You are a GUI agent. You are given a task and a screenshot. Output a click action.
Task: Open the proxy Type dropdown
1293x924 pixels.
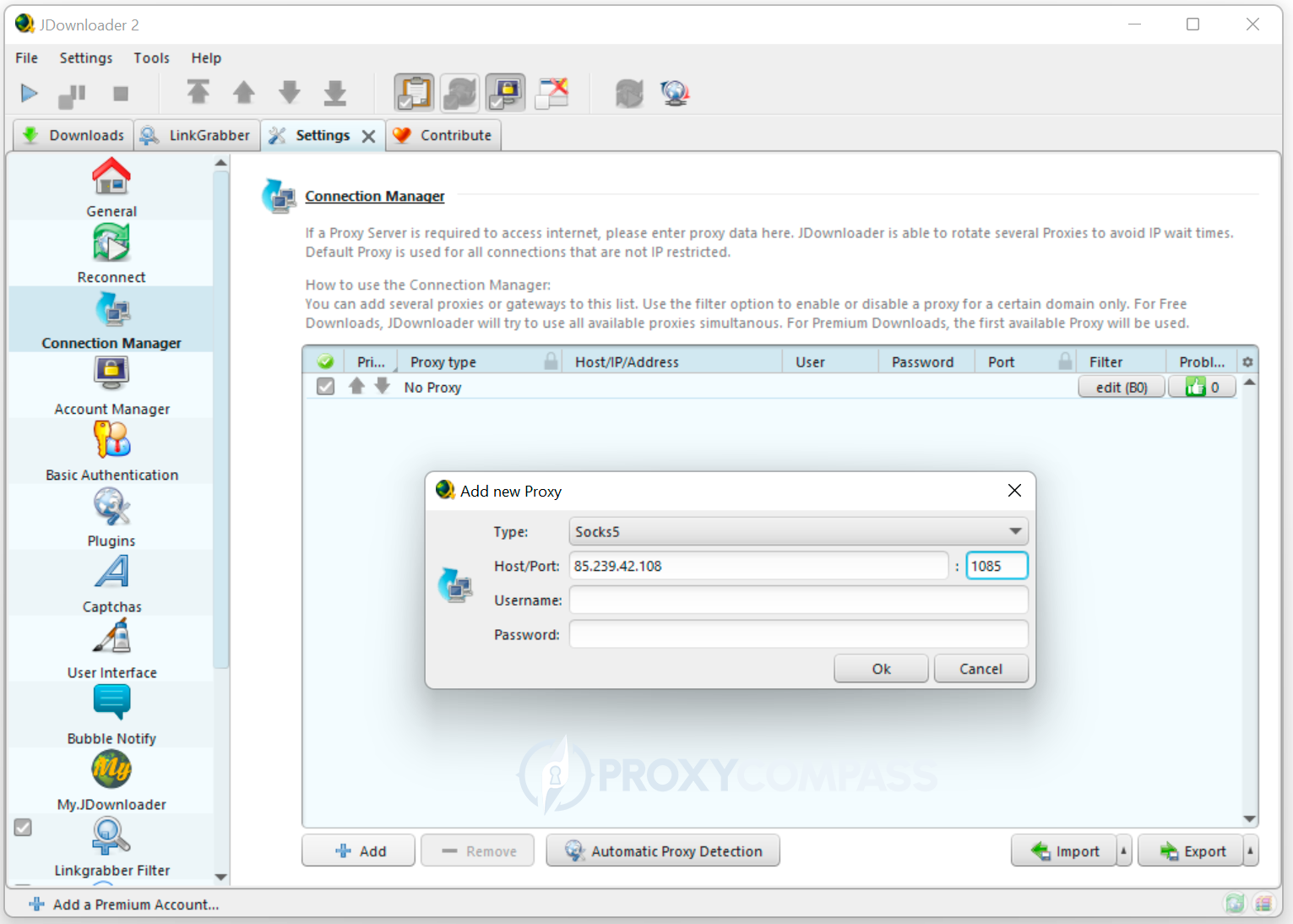[x=799, y=531]
